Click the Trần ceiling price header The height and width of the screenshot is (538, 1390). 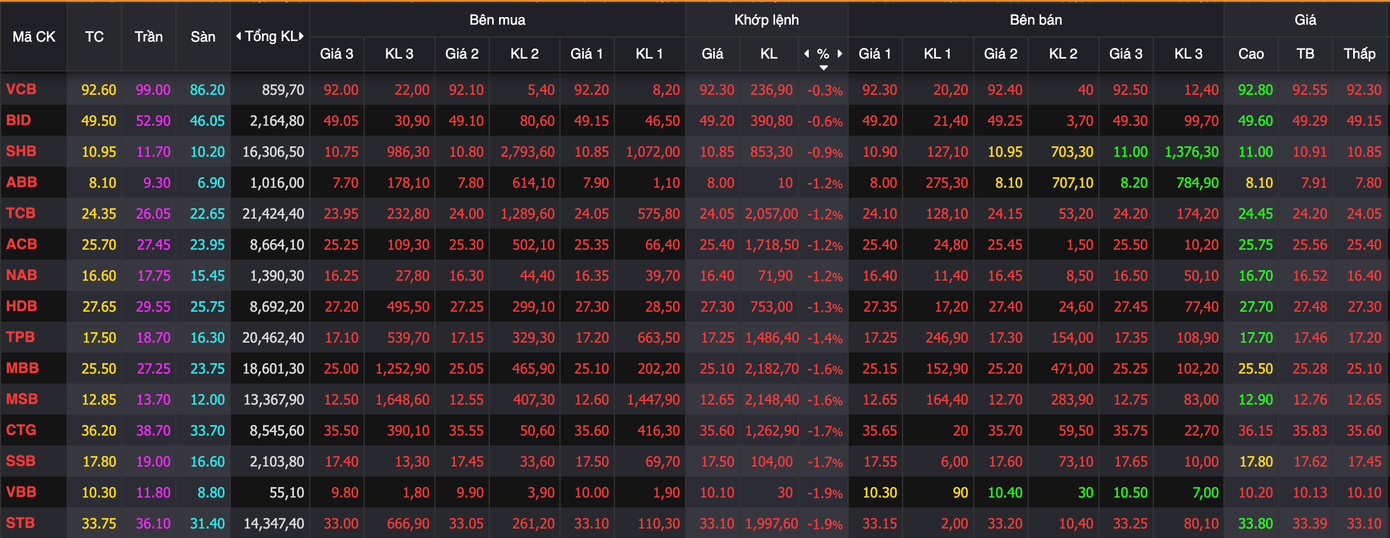tap(148, 37)
